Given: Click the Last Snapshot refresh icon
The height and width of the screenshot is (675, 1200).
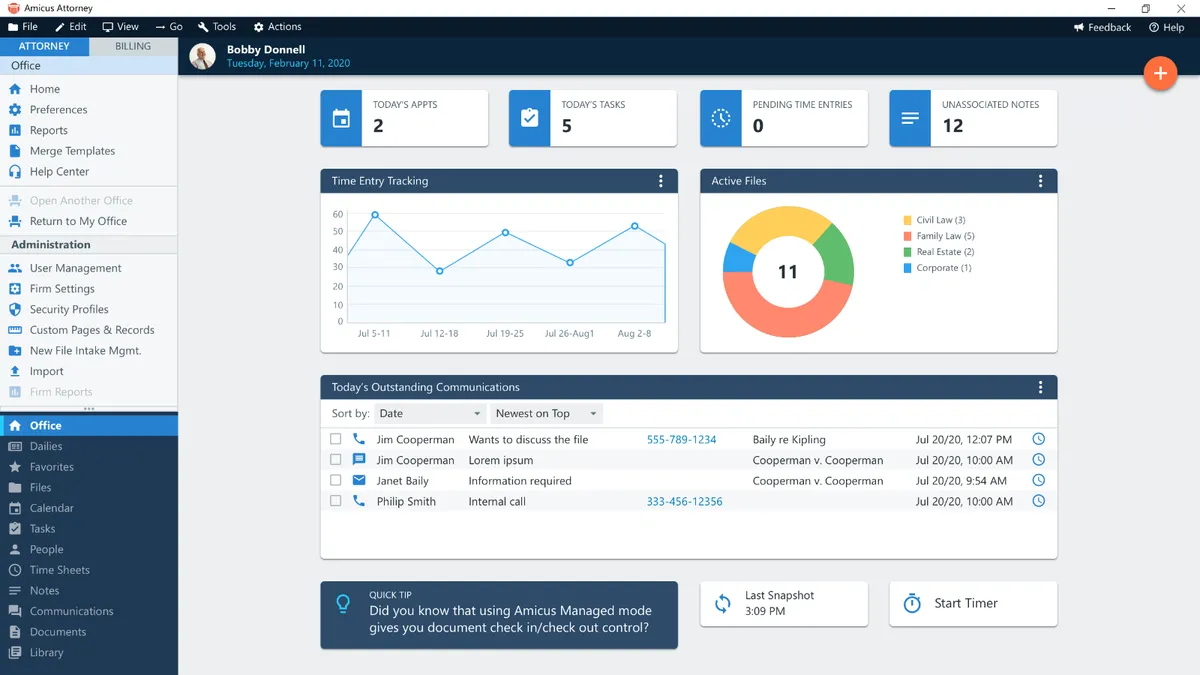Looking at the screenshot, I should pyautogui.click(x=722, y=603).
